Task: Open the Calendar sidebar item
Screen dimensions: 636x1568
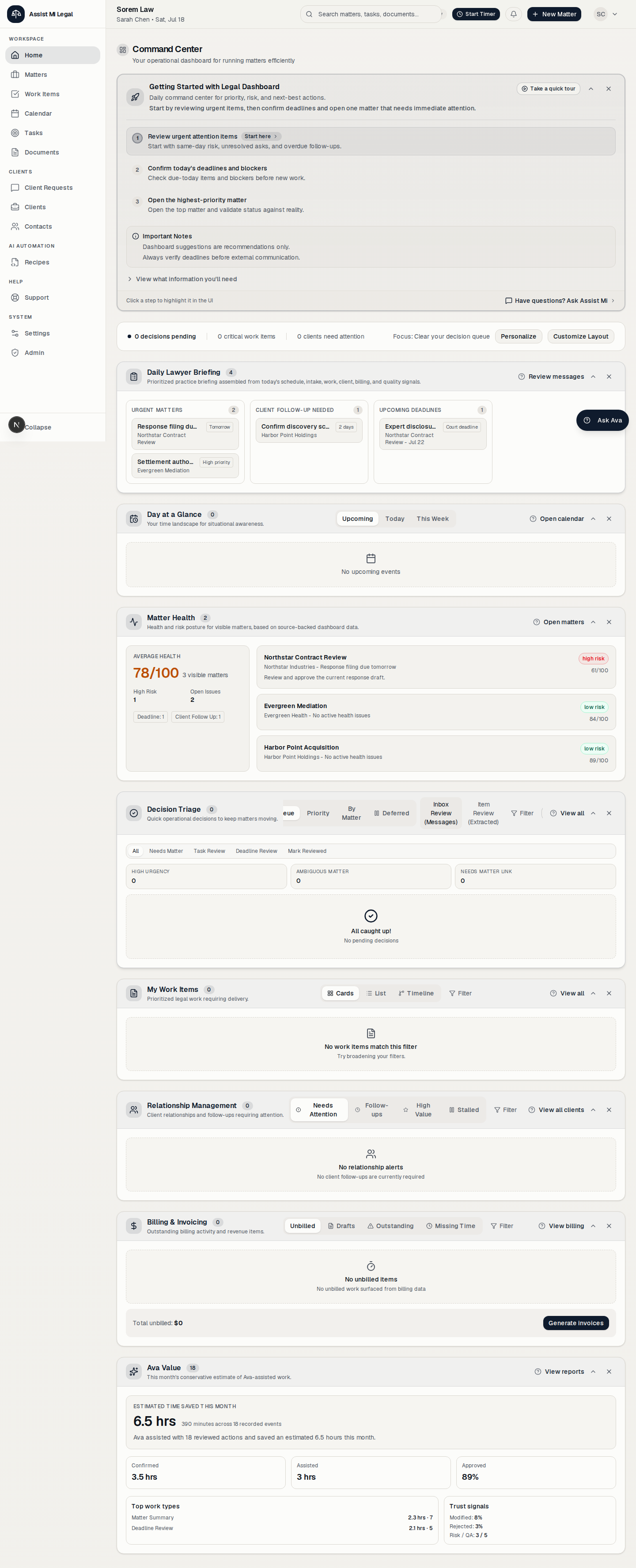Action: (53, 114)
